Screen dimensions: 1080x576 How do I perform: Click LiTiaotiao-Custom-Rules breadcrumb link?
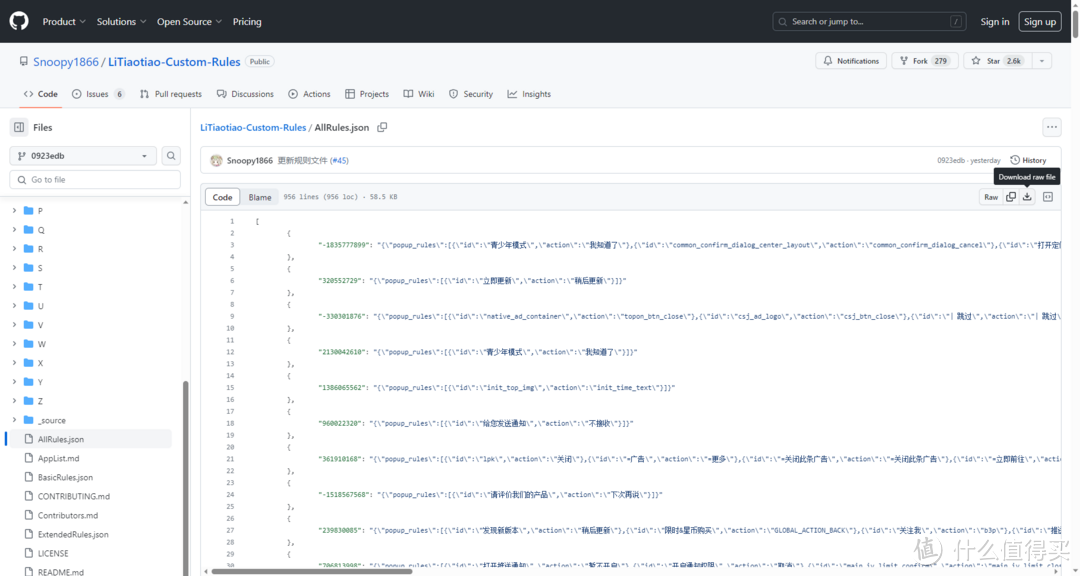click(253, 127)
